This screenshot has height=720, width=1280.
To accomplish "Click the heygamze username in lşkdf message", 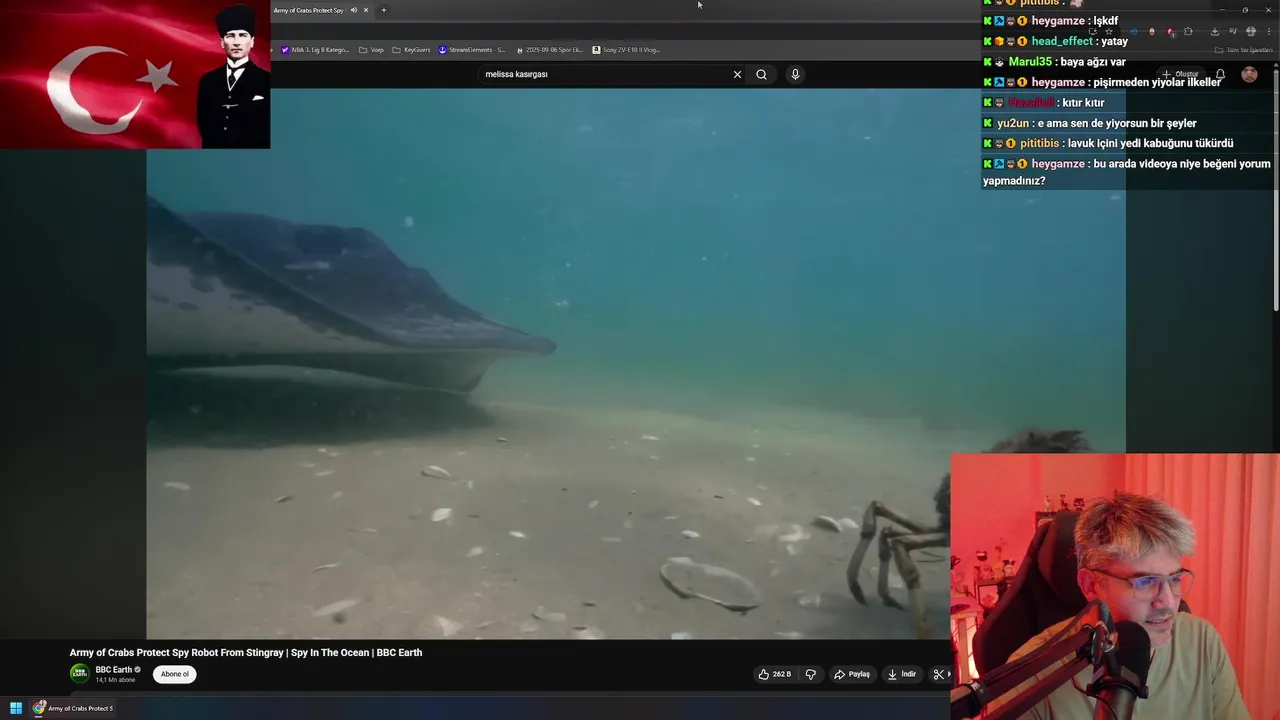I will [x=1058, y=21].
